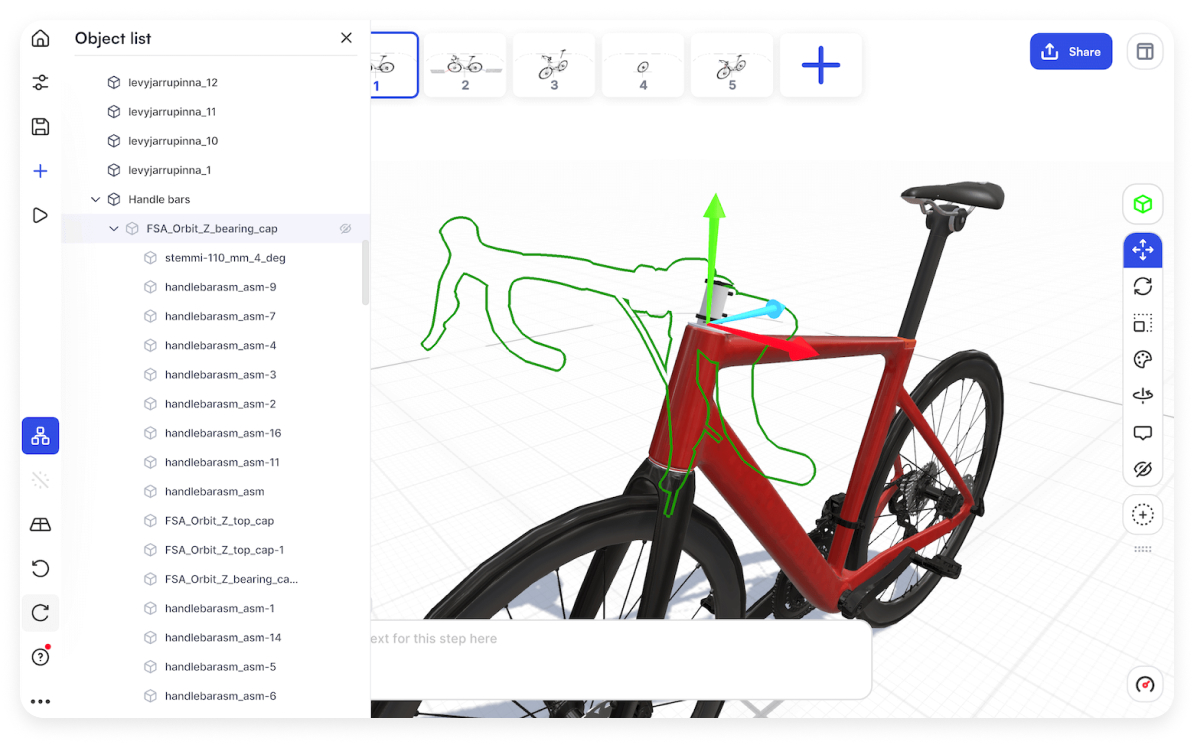Select the Scale tool icon
Viewport: 1194px width, 745px height.
(1142, 323)
